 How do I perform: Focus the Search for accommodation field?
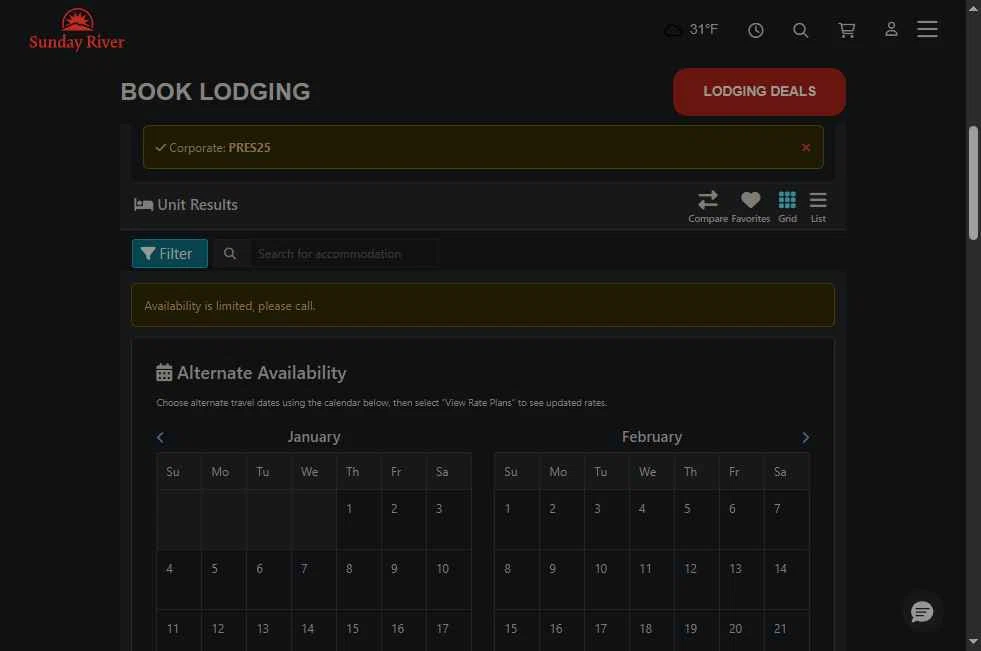pos(344,254)
